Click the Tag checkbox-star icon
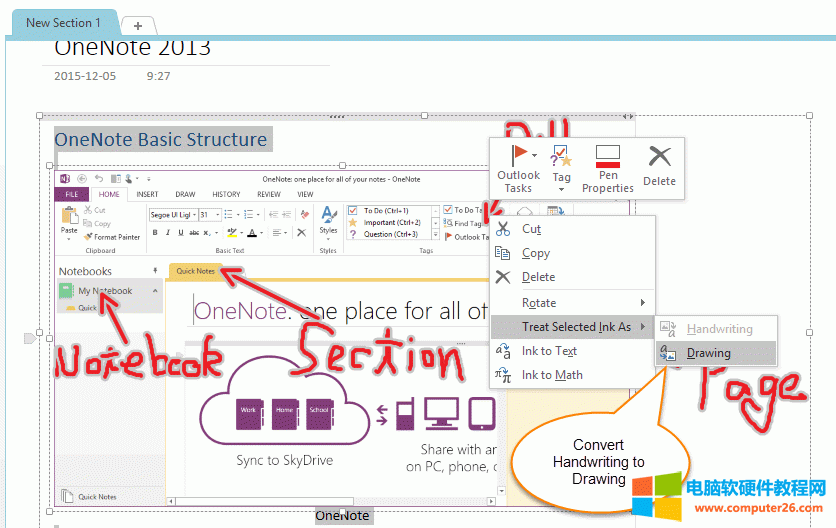Viewport: 836px width, 528px height. 561,156
